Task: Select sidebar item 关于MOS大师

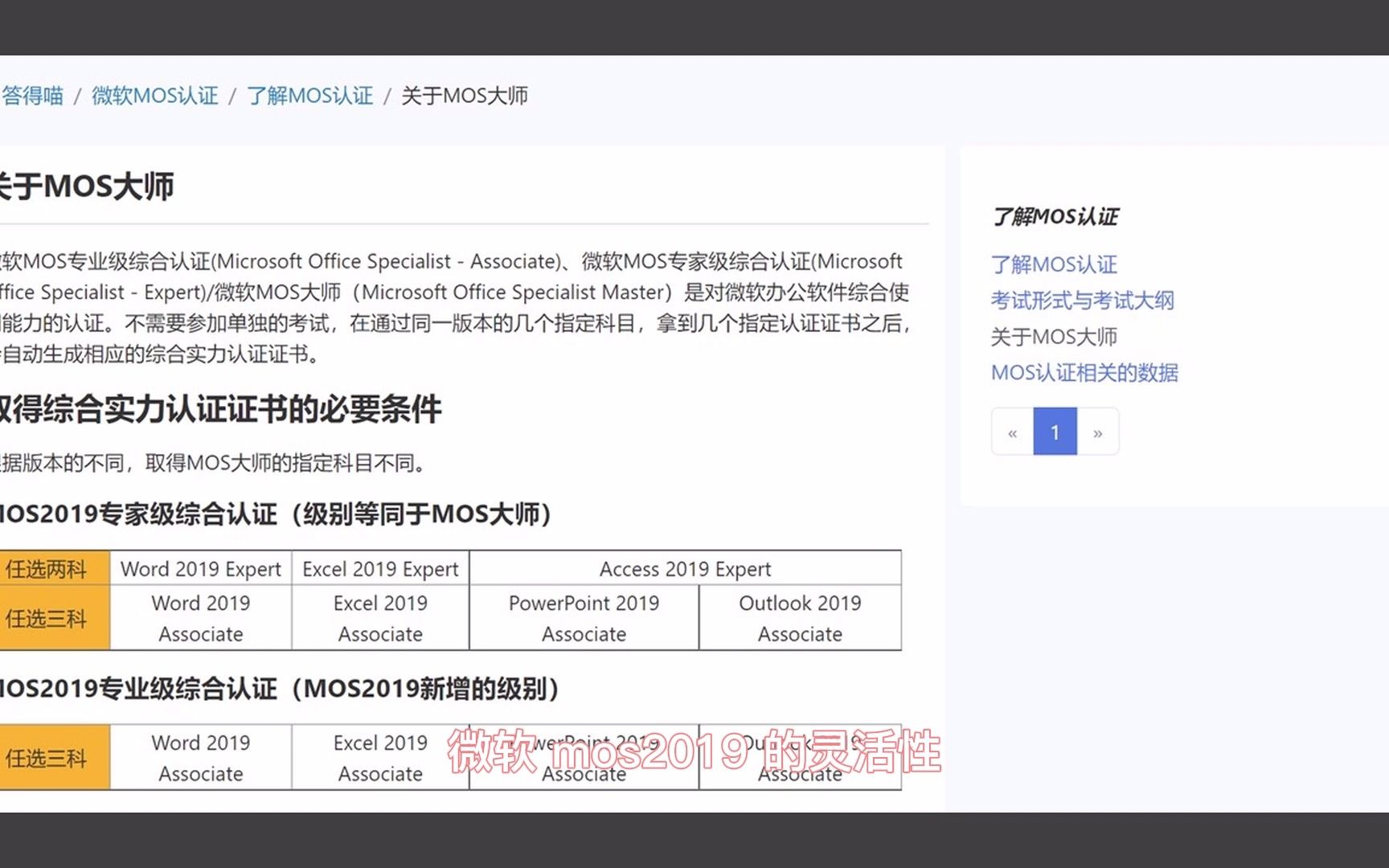Action: (1054, 337)
